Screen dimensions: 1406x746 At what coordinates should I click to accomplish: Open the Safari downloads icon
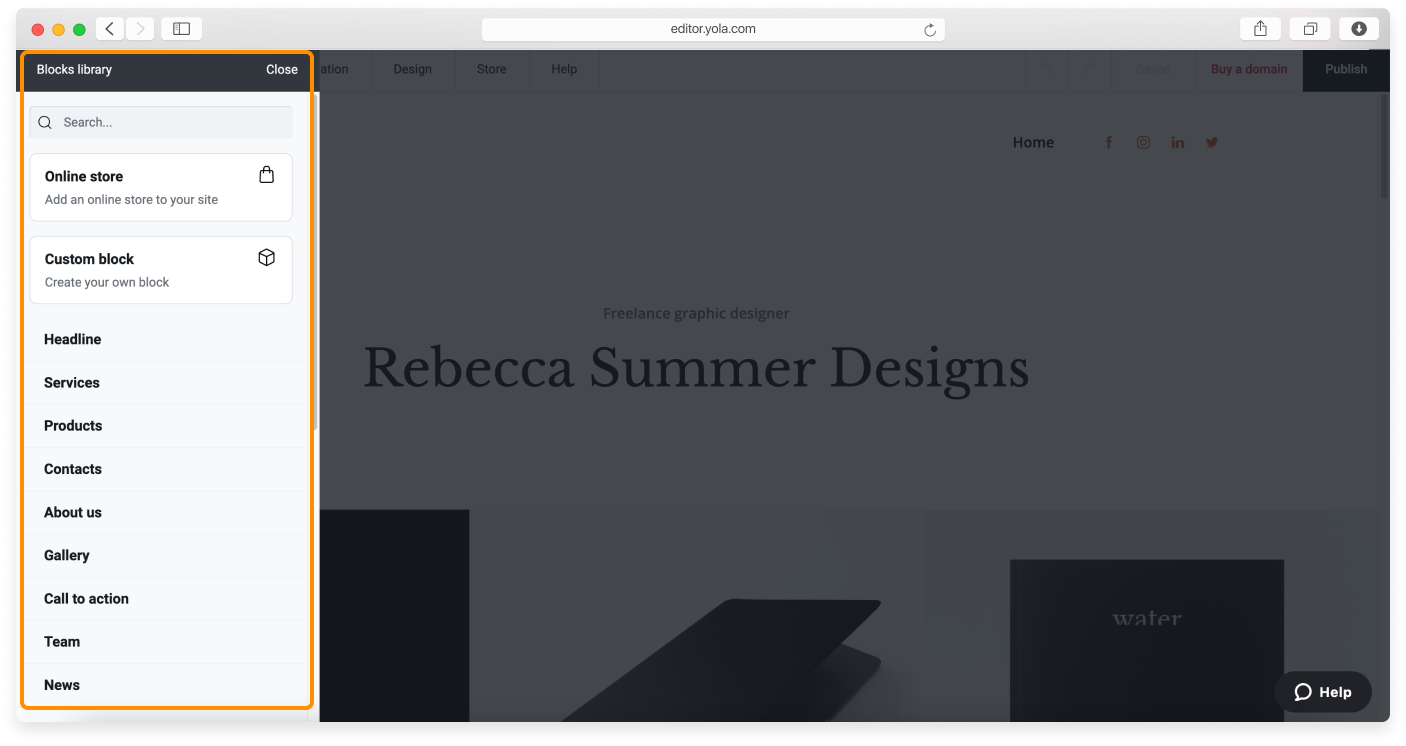pos(1358,29)
